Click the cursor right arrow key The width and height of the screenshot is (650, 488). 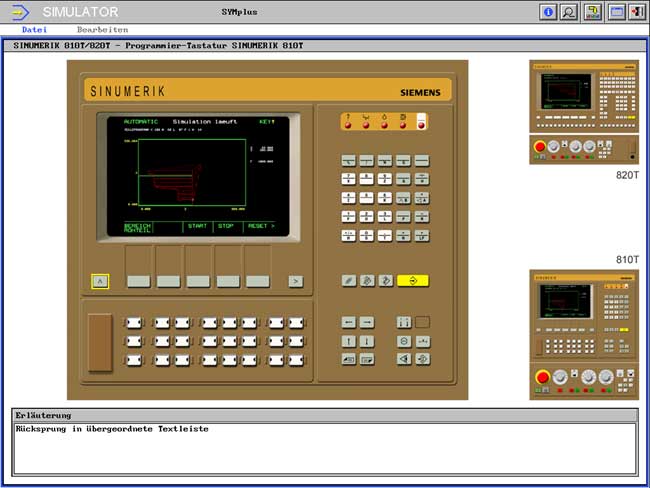(367, 322)
